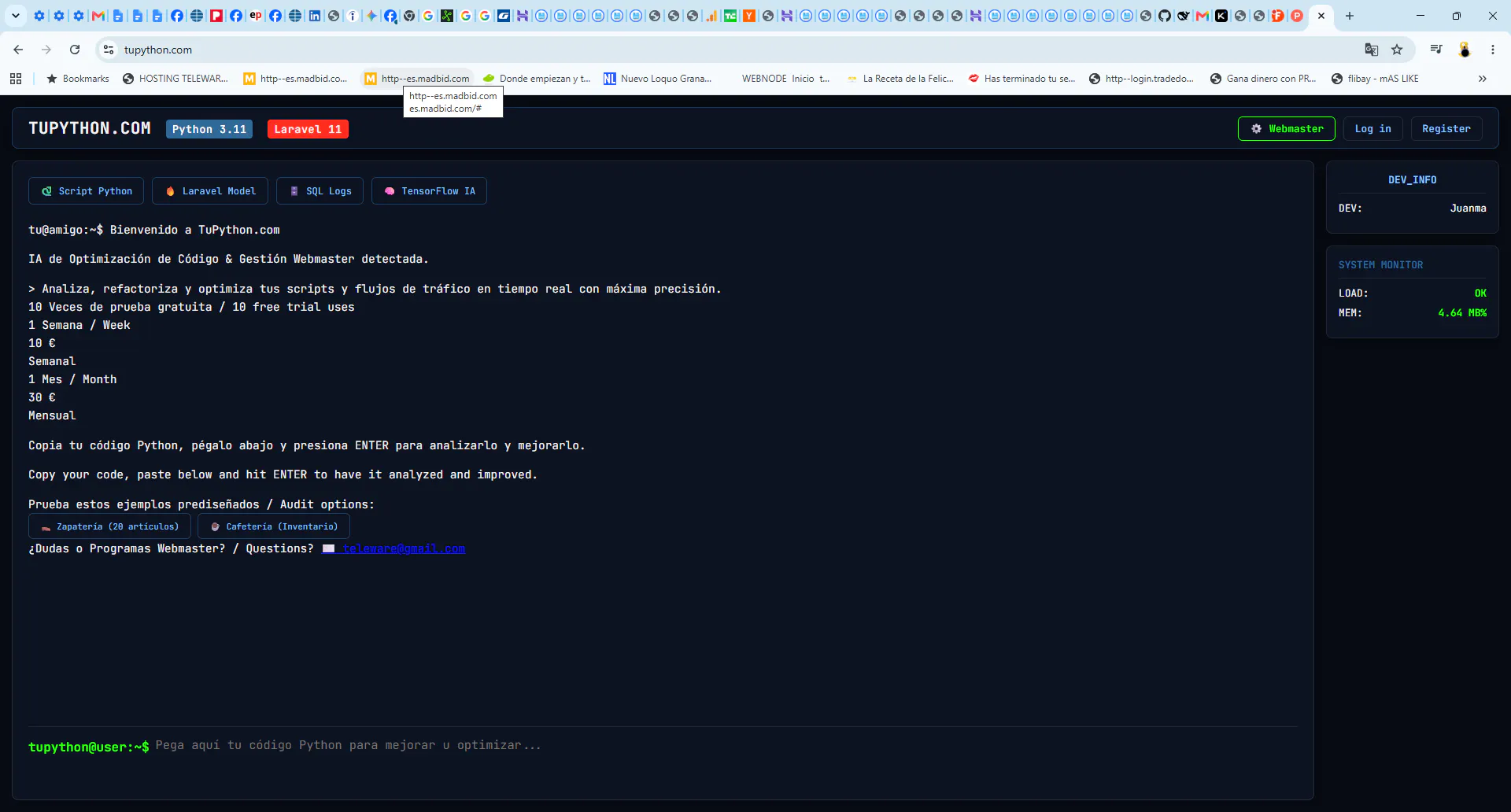
Task: Open the flibay - mAS LIKE bookmark
Action: pos(1375,79)
